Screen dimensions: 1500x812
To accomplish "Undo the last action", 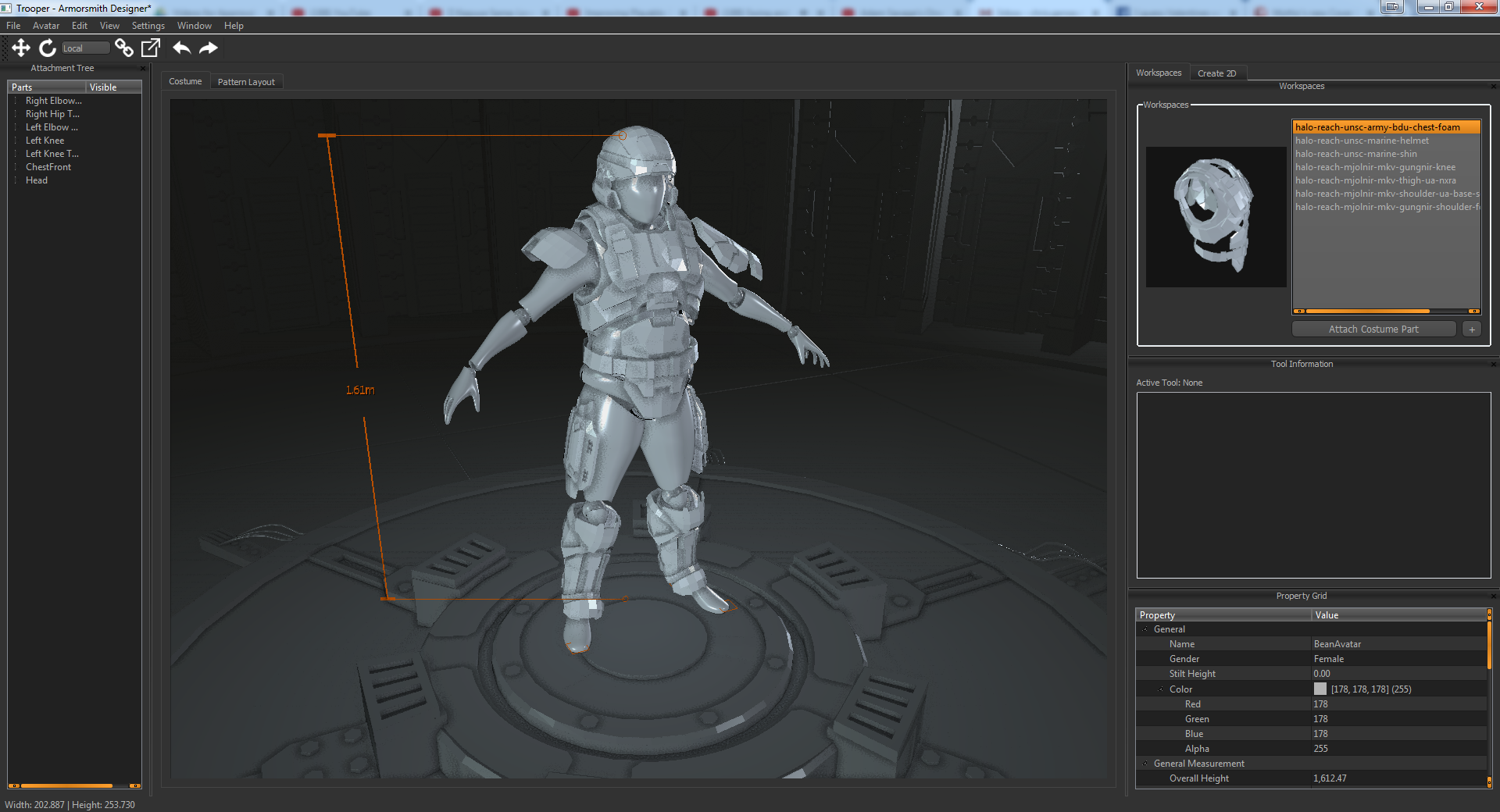I will pyautogui.click(x=181, y=48).
